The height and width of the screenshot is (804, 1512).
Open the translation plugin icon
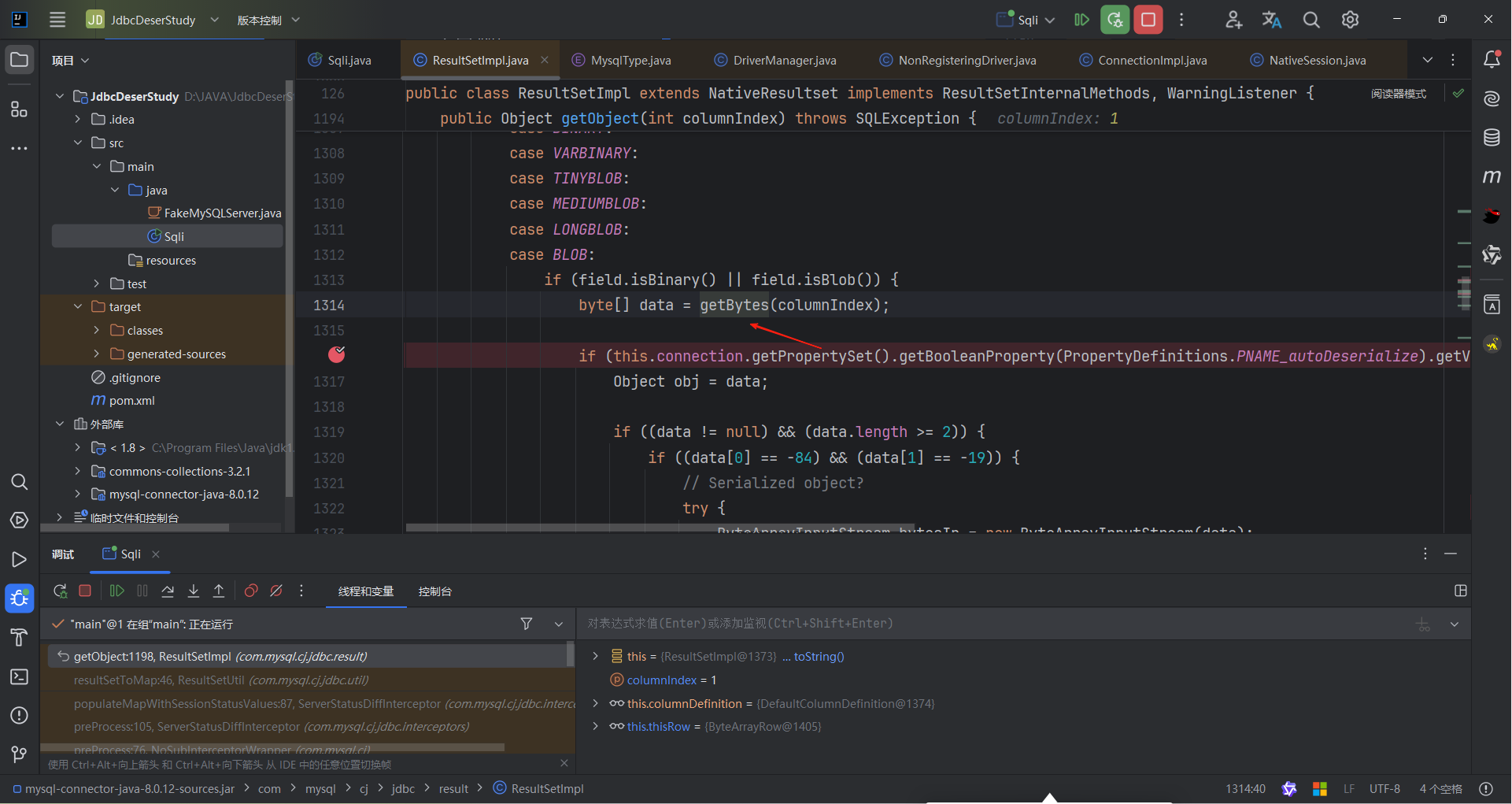[1272, 20]
